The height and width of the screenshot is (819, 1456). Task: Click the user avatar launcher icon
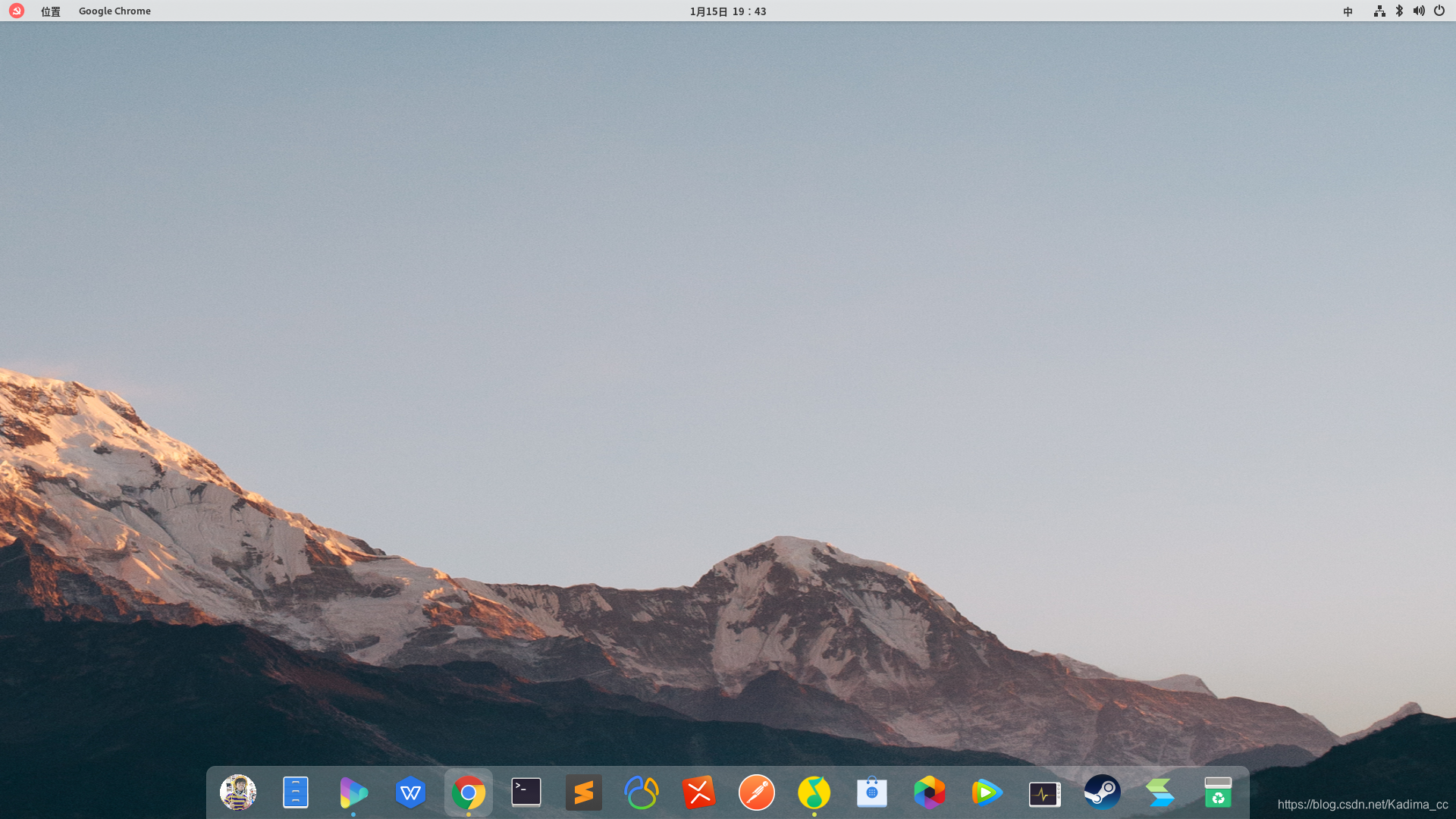(237, 792)
